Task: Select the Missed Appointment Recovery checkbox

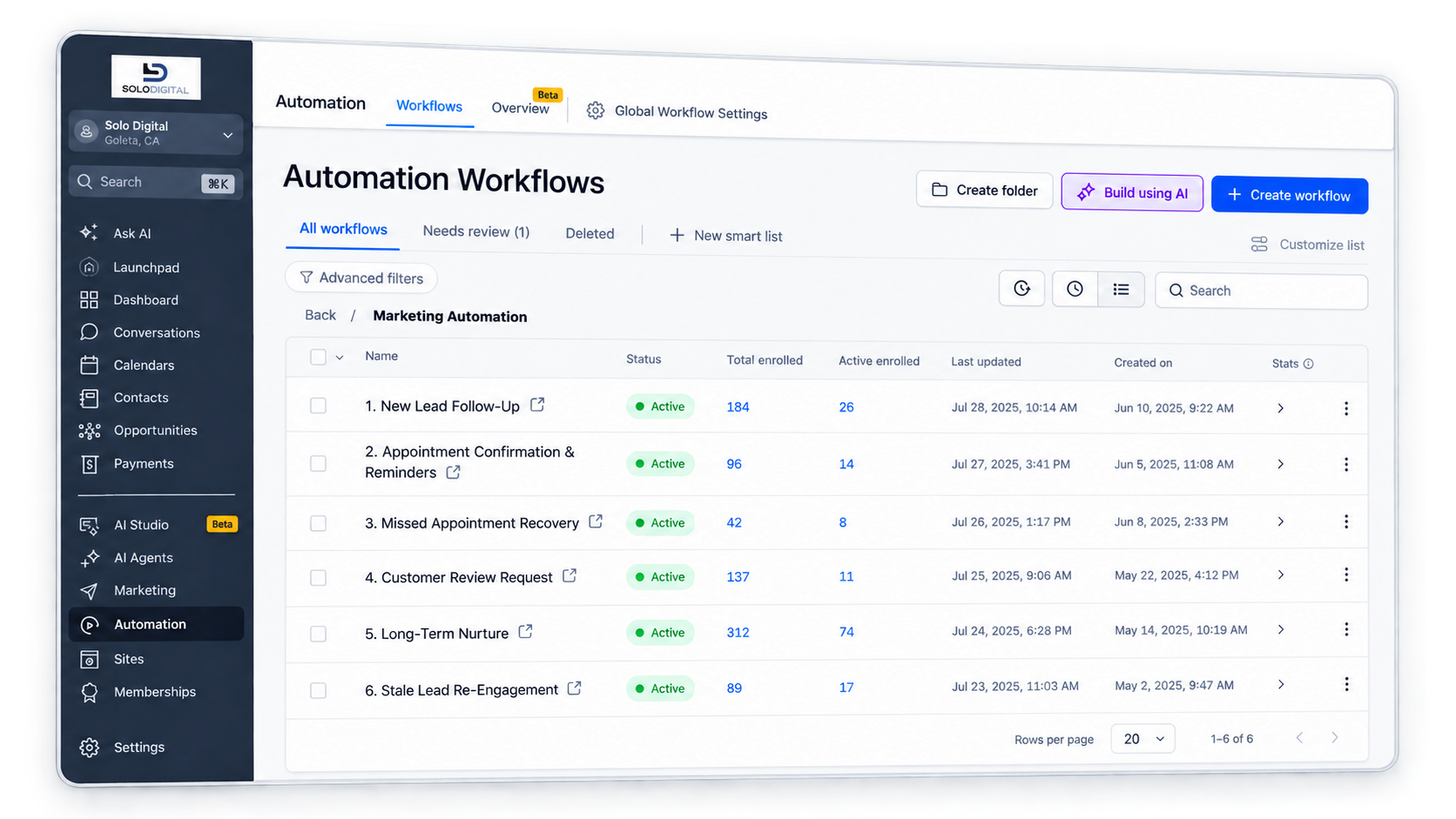Action: pos(318,523)
